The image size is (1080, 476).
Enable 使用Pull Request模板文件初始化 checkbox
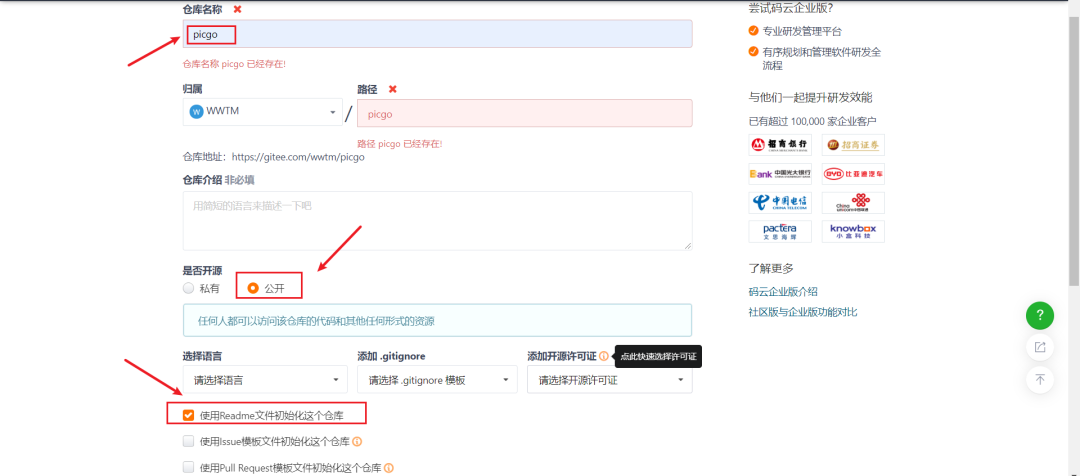click(x=188, y=468)
